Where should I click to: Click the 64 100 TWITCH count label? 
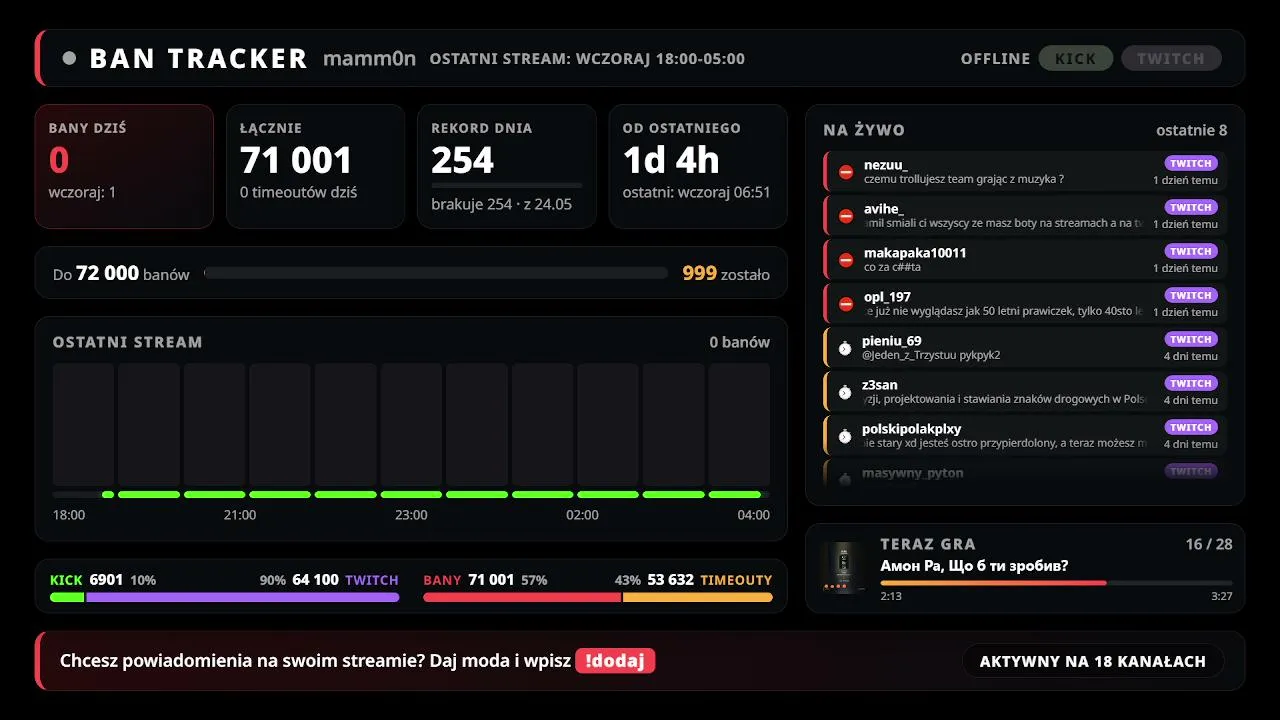pyautogui.click(x=345, y=580)
